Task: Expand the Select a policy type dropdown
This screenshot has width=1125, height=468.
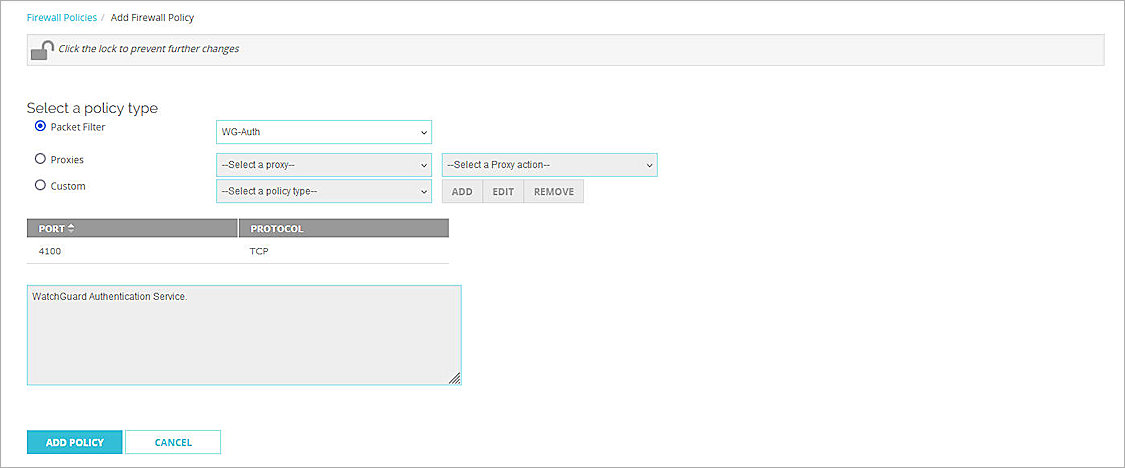Action: point(323,191)
